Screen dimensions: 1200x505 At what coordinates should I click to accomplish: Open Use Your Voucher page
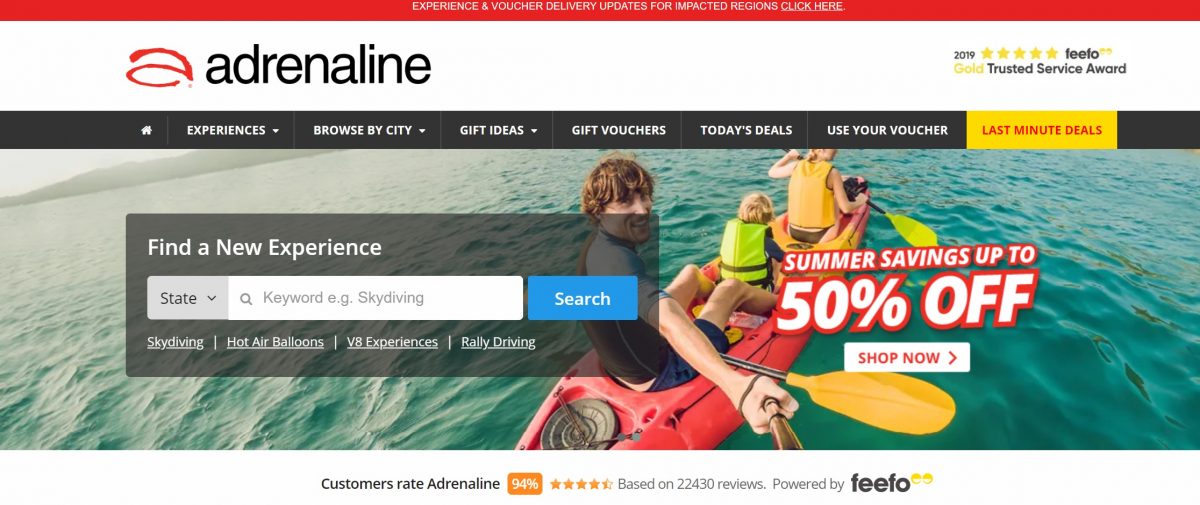coord(887,130)
